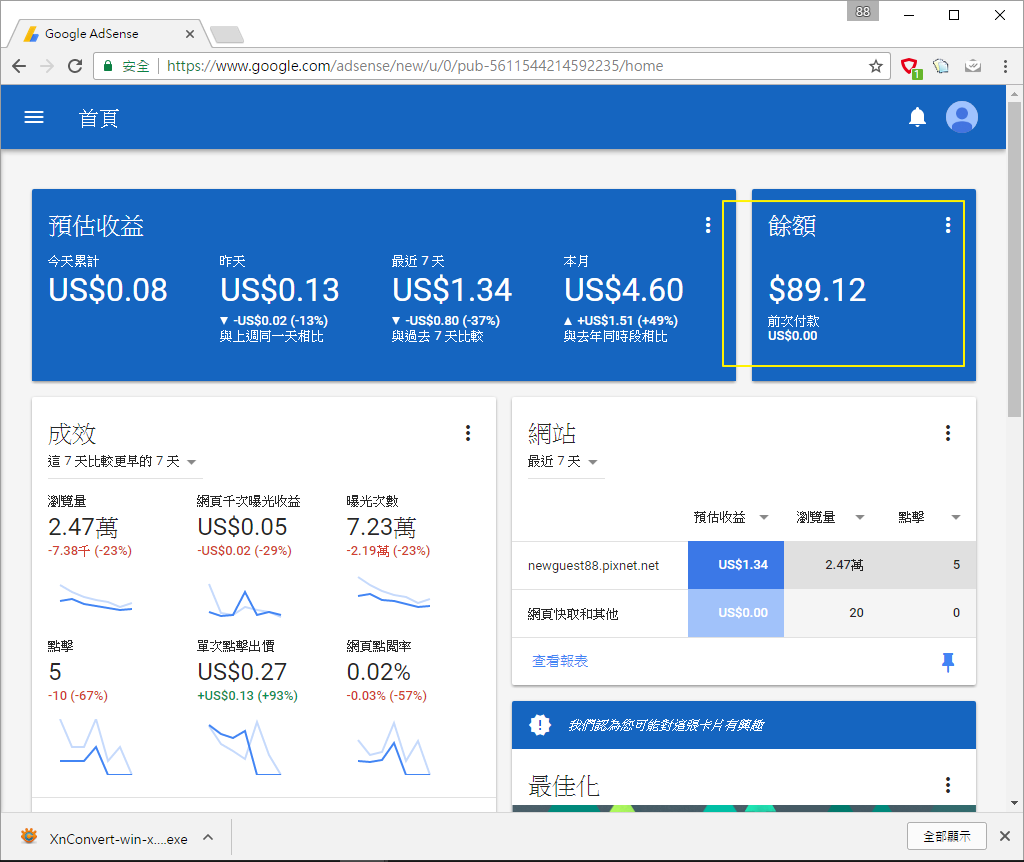Go back to previous page
Screen dimensions: 1024x862
point(19,66)
